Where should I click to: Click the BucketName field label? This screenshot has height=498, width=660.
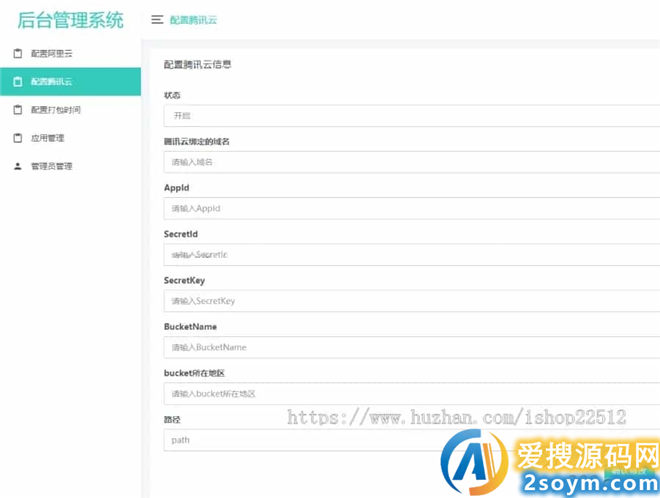coord(190,327)
